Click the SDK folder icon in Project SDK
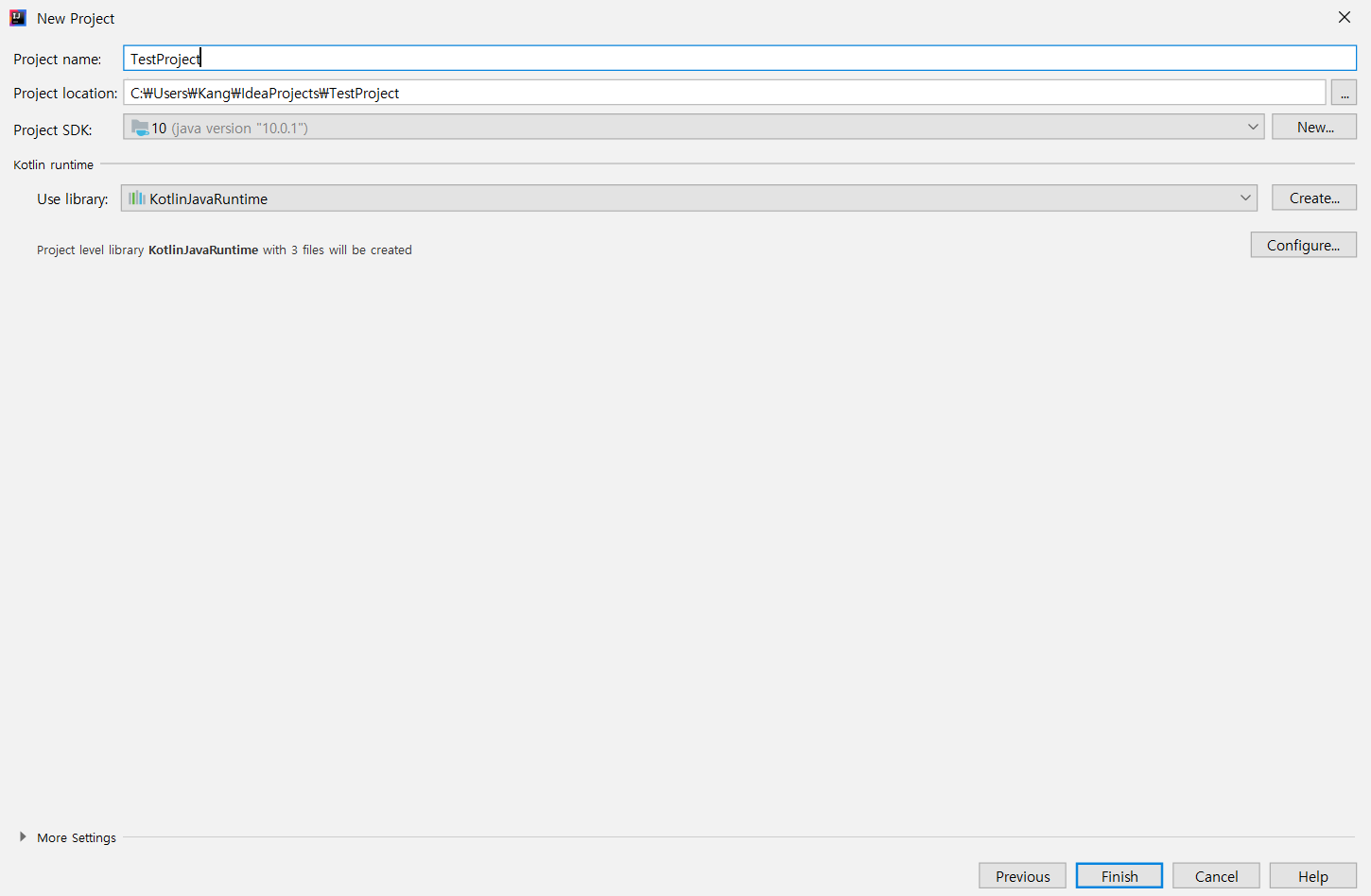This screenshot has width=1371, height=896. tap(140, 128)
